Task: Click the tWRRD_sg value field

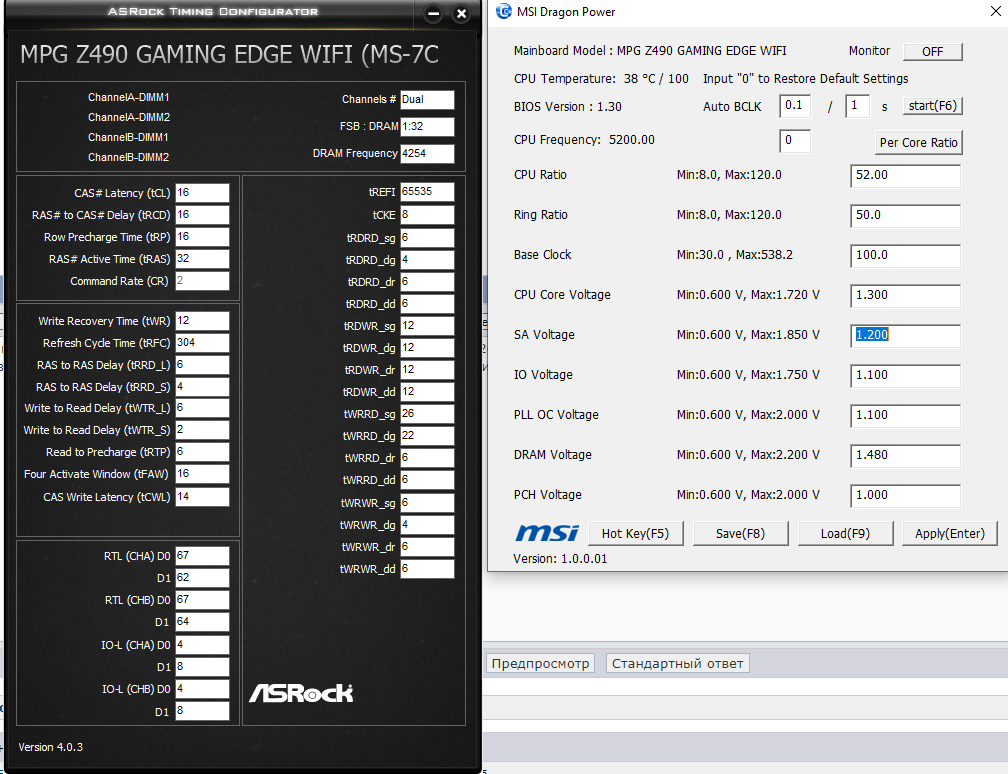Action: [428, 414]
